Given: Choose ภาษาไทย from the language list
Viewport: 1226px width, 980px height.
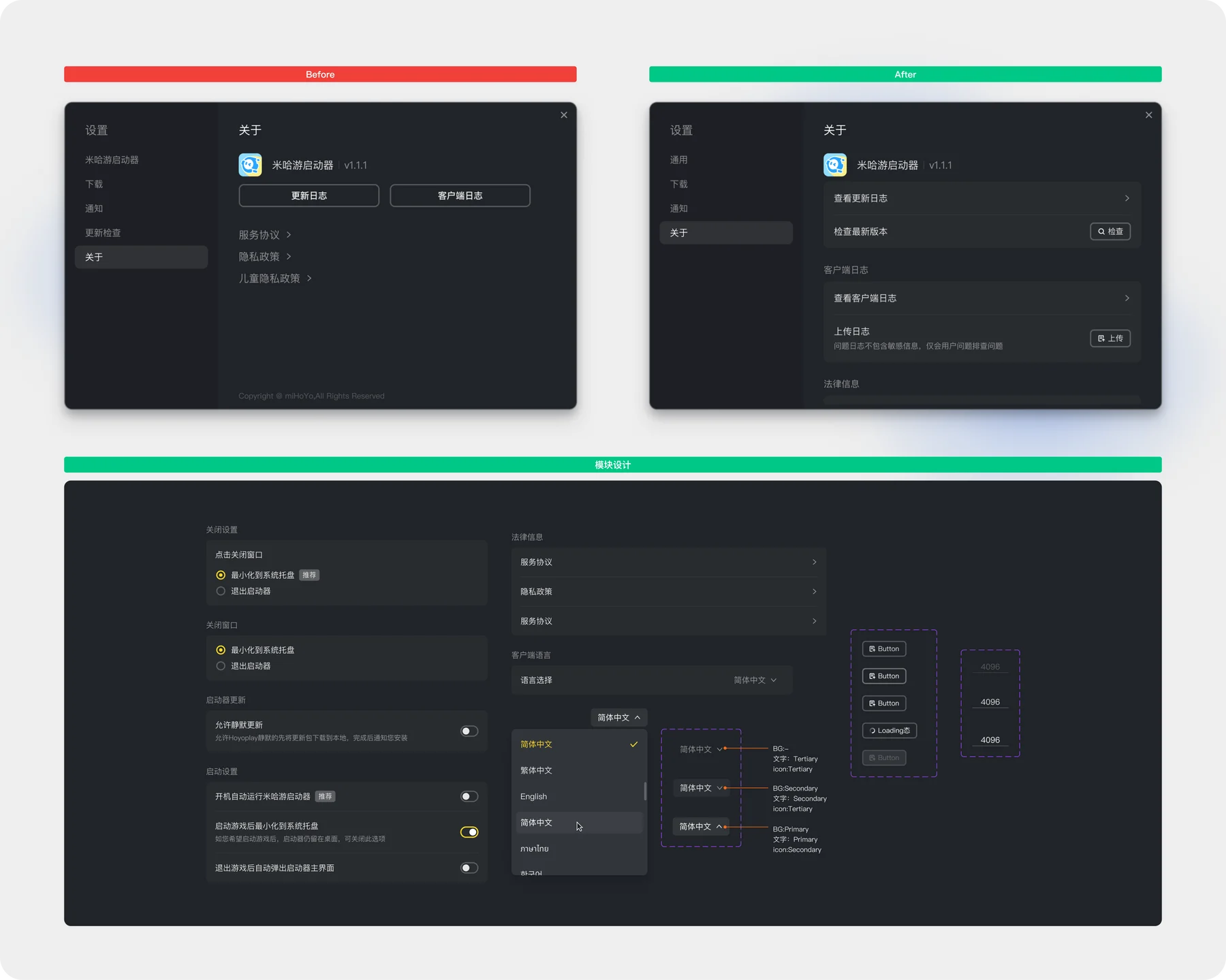Looking at the screenshot, I should pos(578,849).
